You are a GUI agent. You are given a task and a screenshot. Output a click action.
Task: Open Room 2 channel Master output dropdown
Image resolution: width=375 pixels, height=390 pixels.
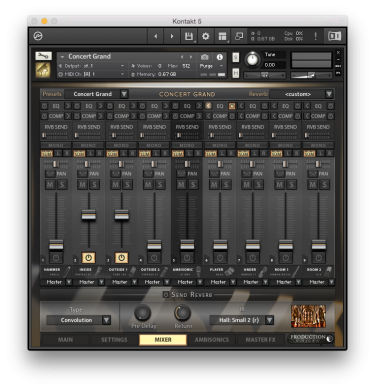(319, 282)
